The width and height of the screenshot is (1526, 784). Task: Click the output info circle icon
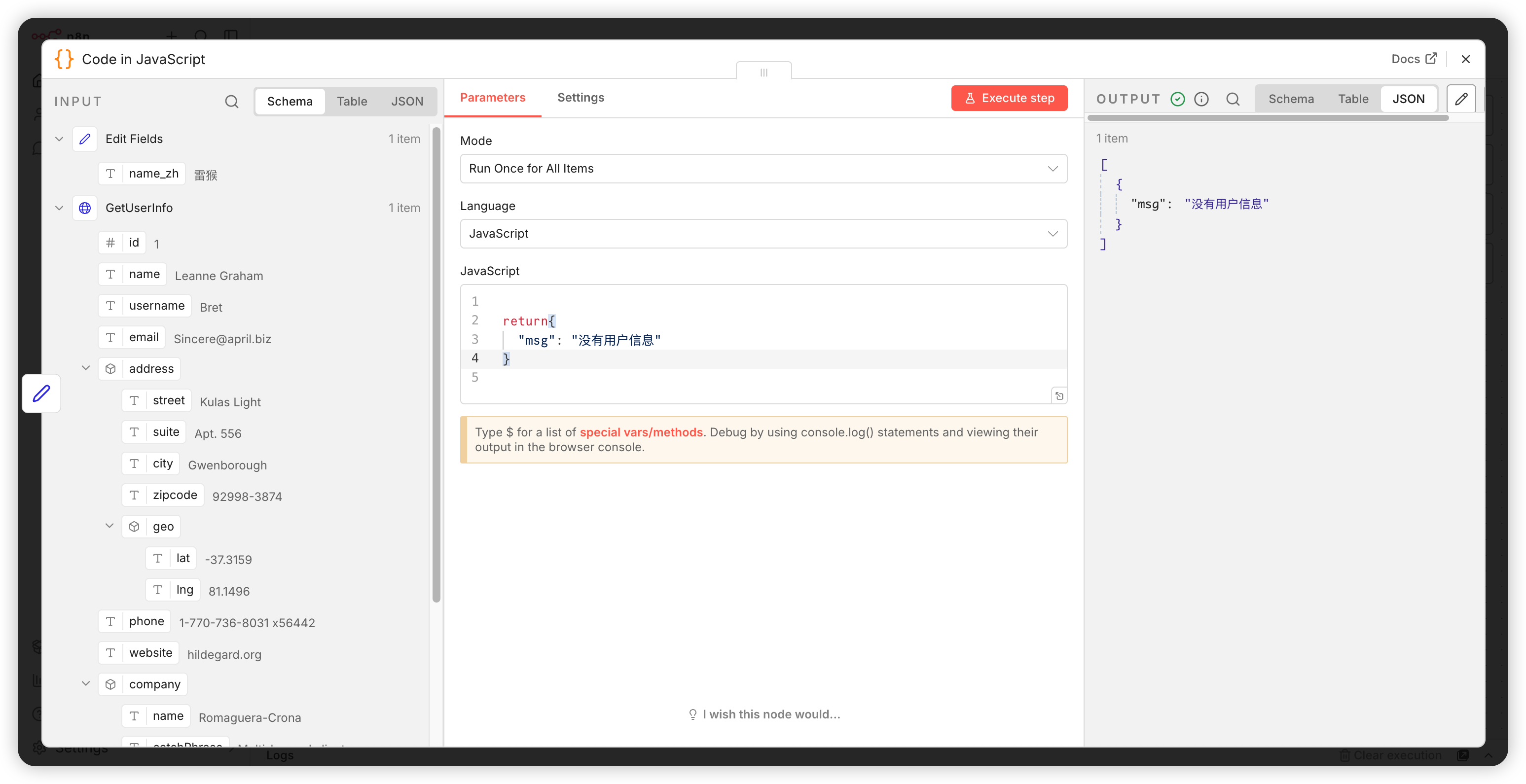(1201, 99)
